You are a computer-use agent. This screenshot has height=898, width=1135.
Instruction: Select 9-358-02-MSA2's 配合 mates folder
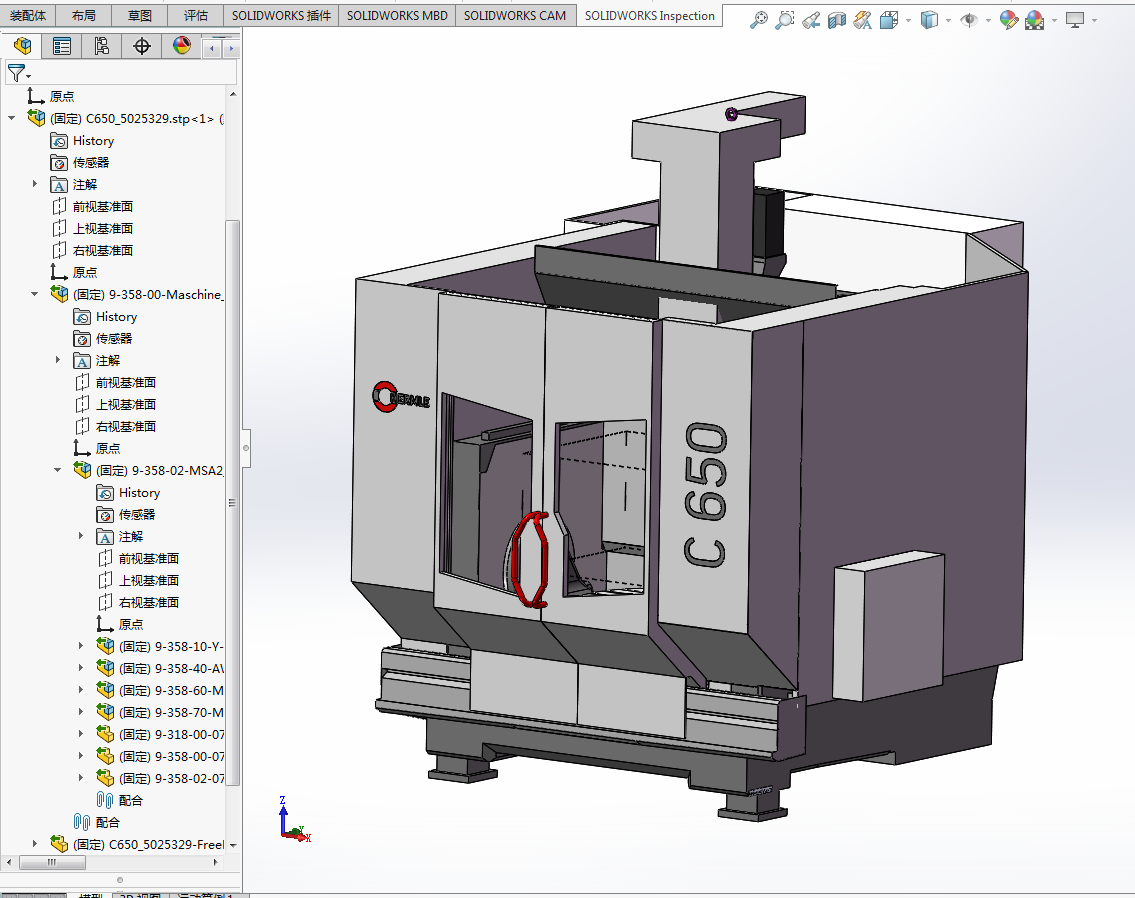[119, 800]
